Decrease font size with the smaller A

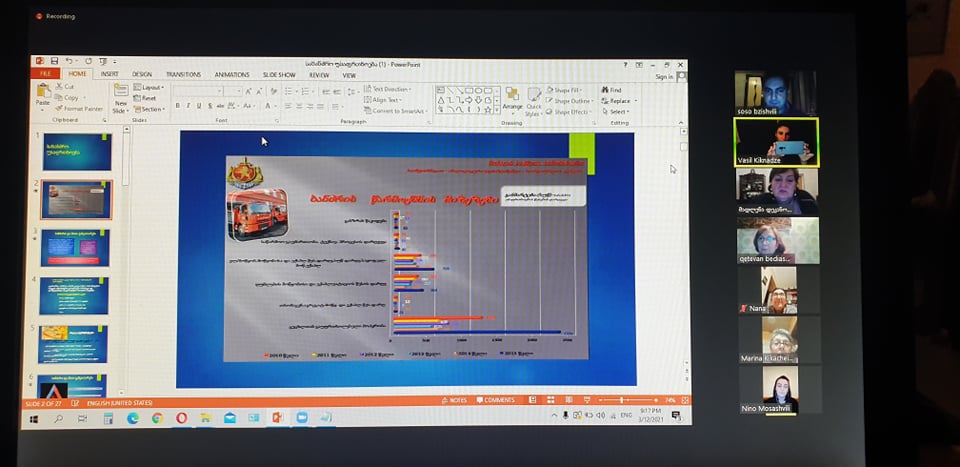(258, 91)
